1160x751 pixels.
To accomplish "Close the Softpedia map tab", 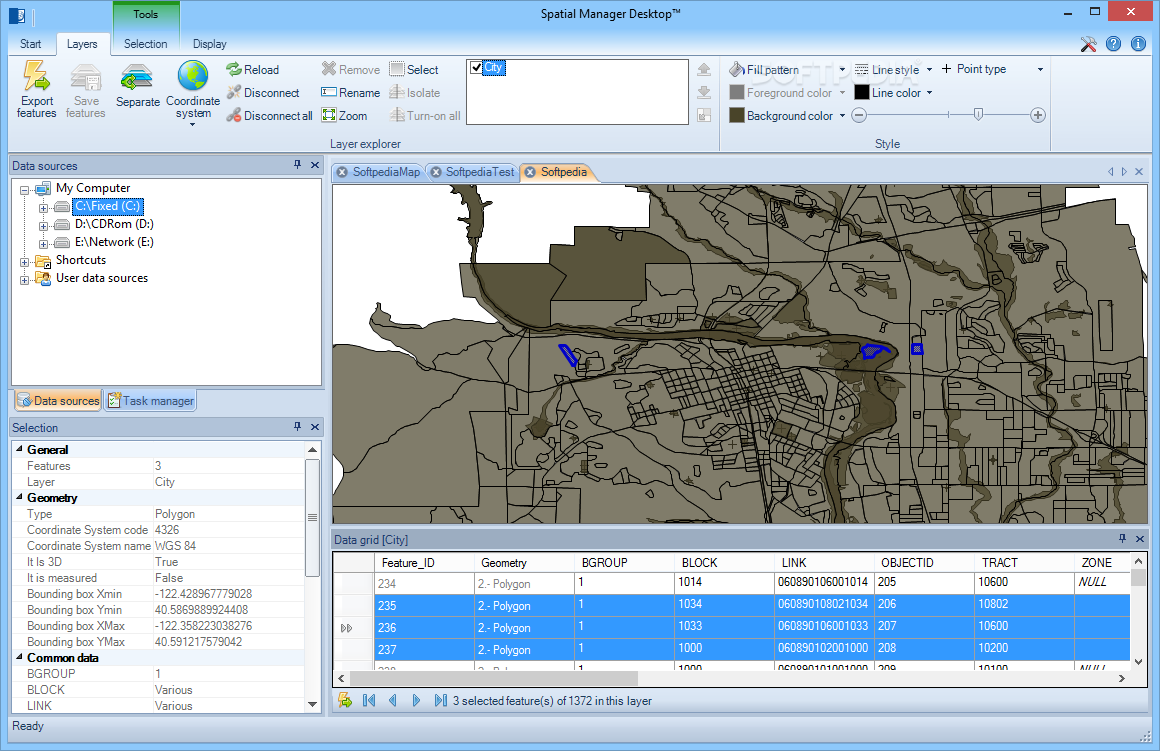I will 530,172.
